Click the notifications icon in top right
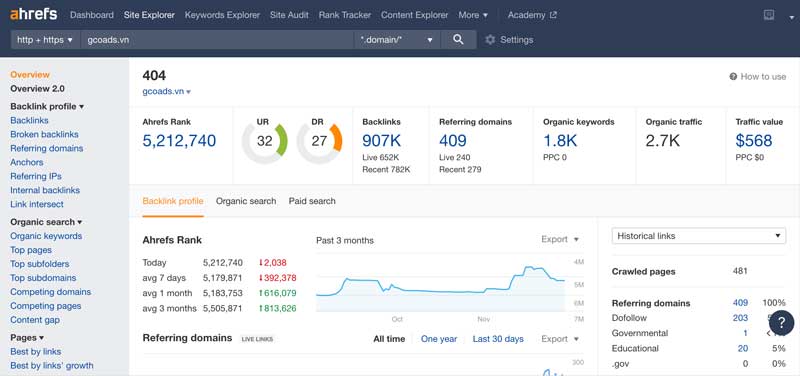Screen dimensions: 800x376 click(769, 15)
